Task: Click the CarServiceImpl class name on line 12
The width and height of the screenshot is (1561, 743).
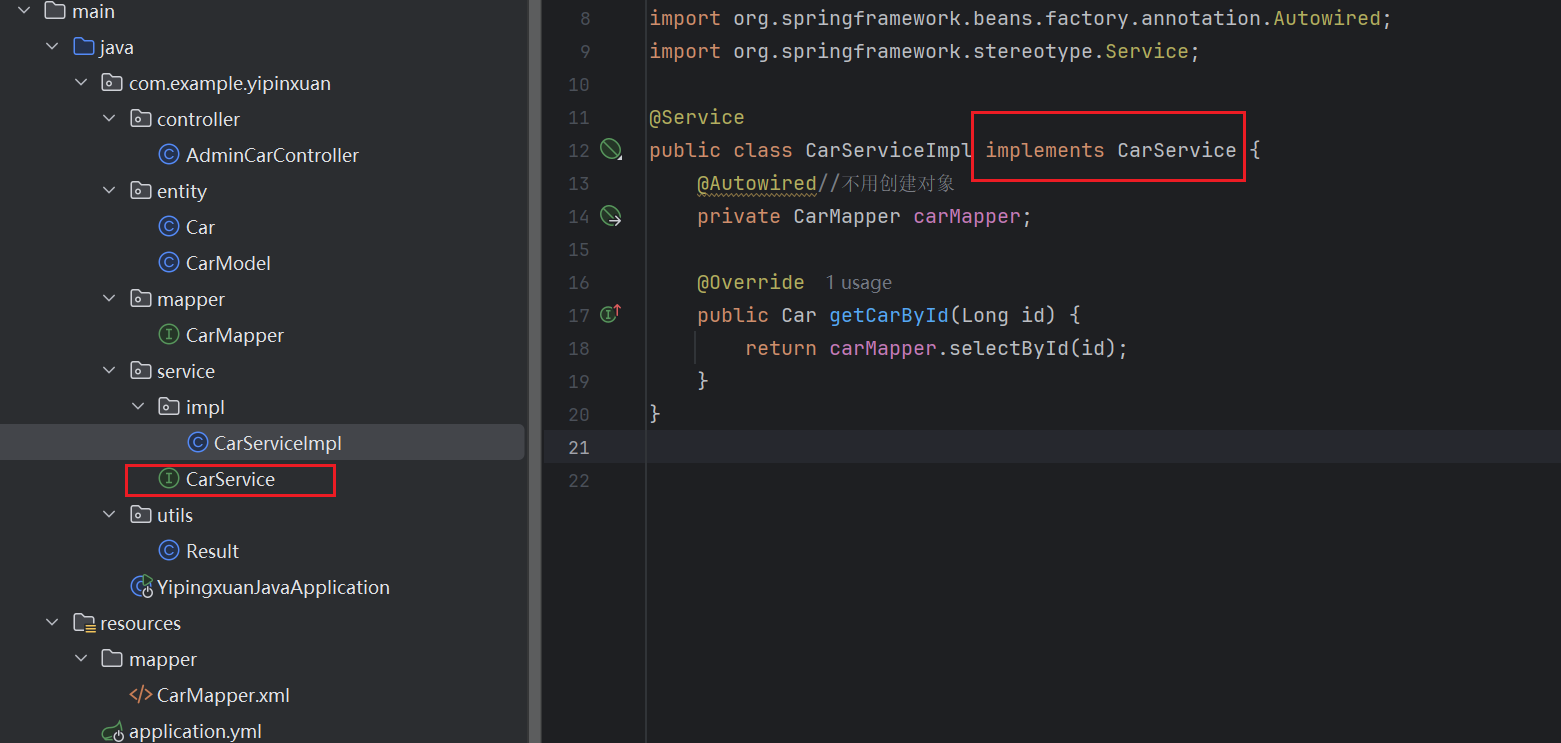Action: coord(889,150)
